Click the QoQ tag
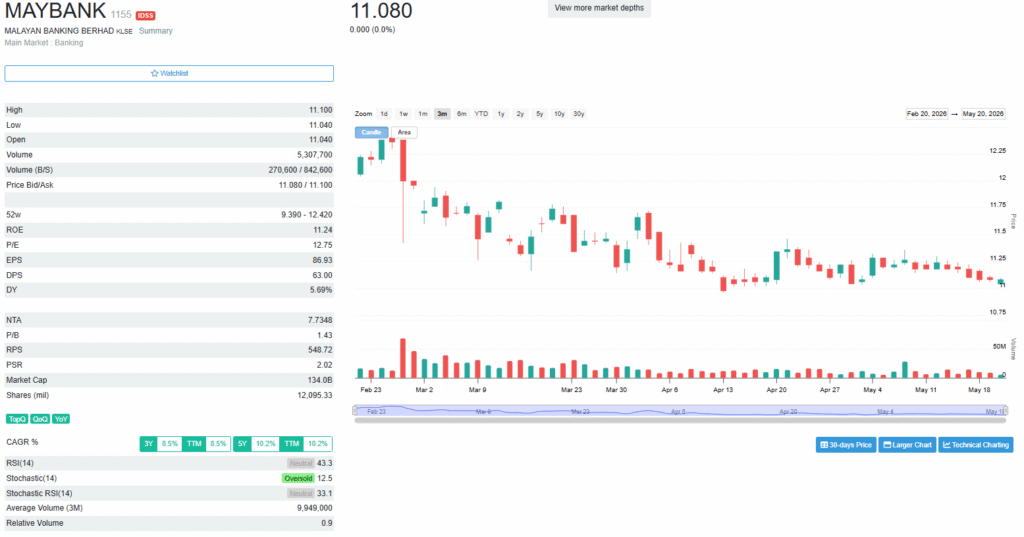Image resolution: width=1024 pixels, height=537 pixels. click(40, 419)
